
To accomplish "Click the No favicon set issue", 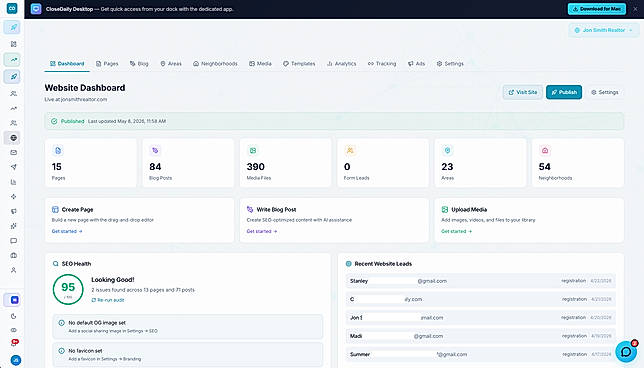I will point(188,354).
